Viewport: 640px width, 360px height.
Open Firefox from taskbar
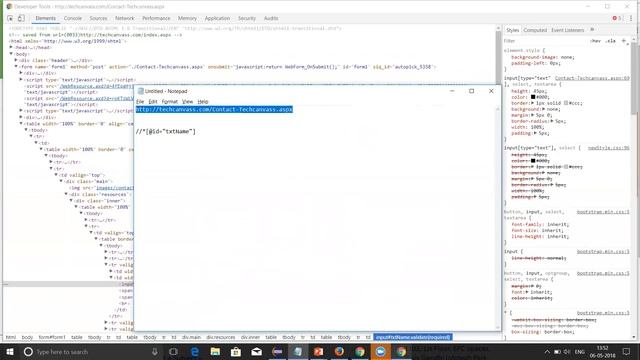pos(339,352)
